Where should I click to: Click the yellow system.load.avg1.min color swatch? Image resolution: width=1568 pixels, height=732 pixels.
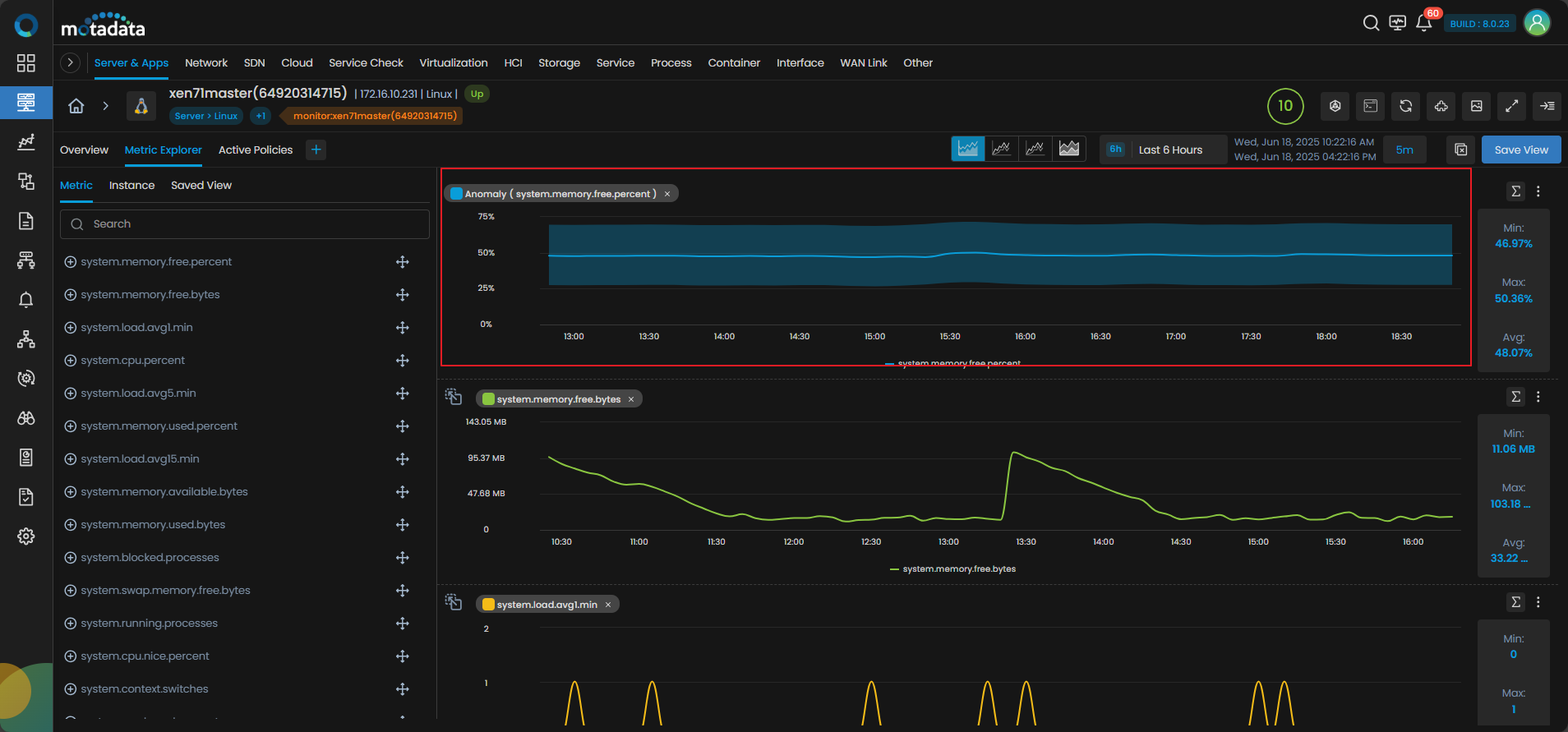pyautogui.click(x=488, y=605)
